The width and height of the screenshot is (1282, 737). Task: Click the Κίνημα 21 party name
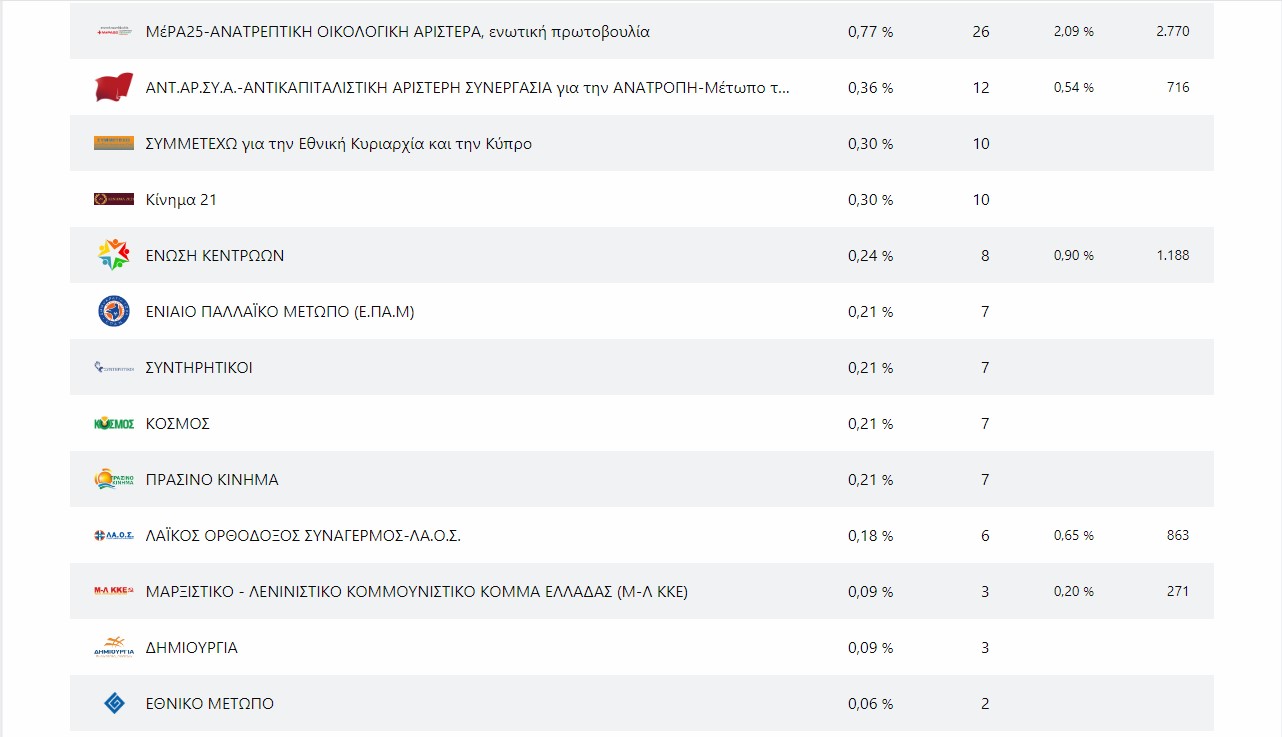181,200
